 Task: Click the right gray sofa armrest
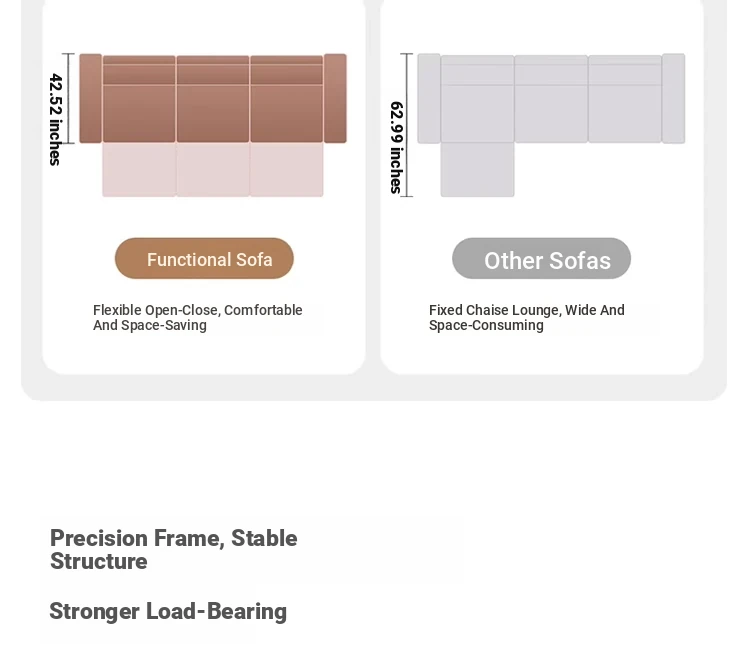click(x=673, y=98)
